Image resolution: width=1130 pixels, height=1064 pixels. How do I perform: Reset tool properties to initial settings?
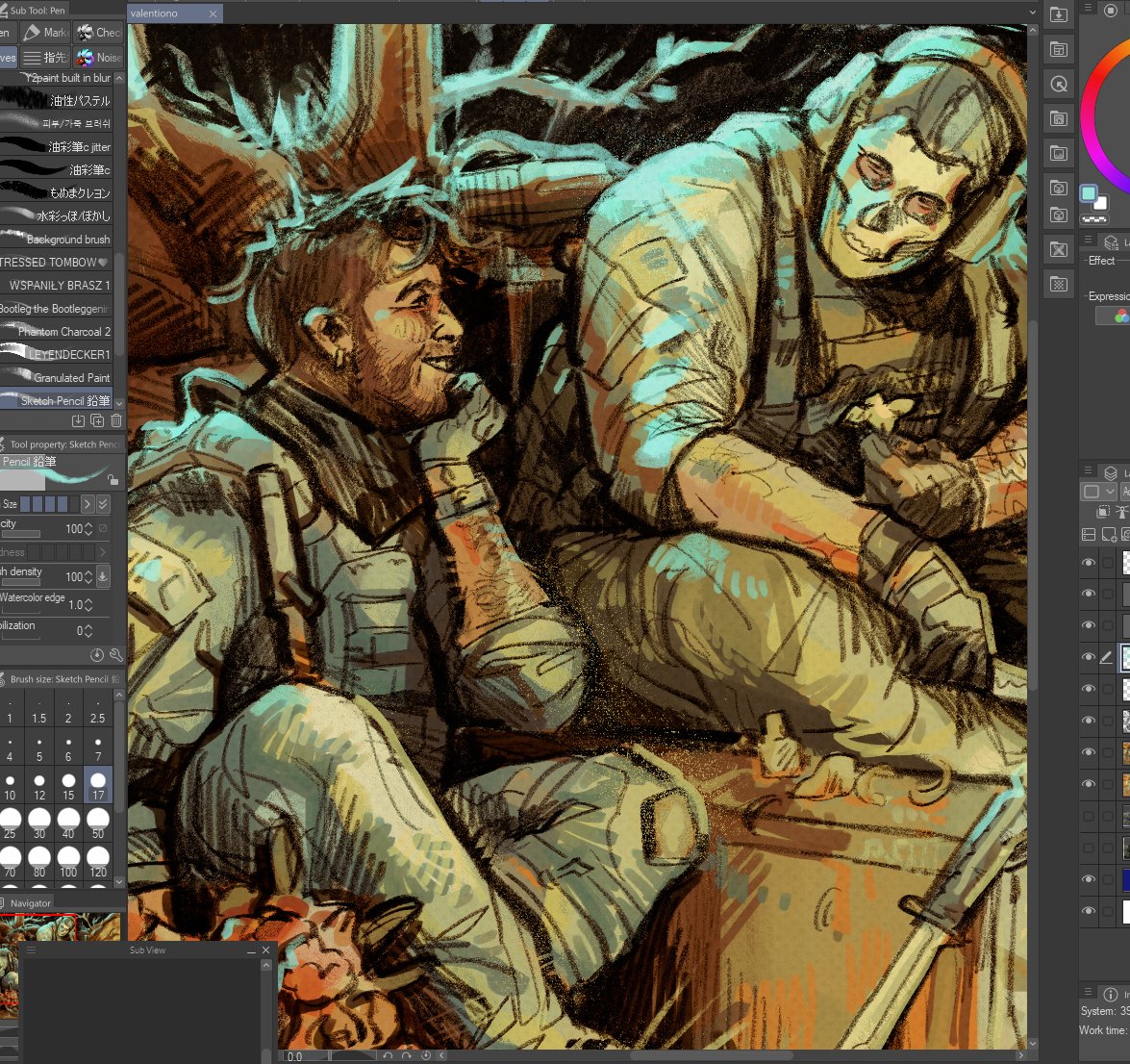click(x=96, y=654)
